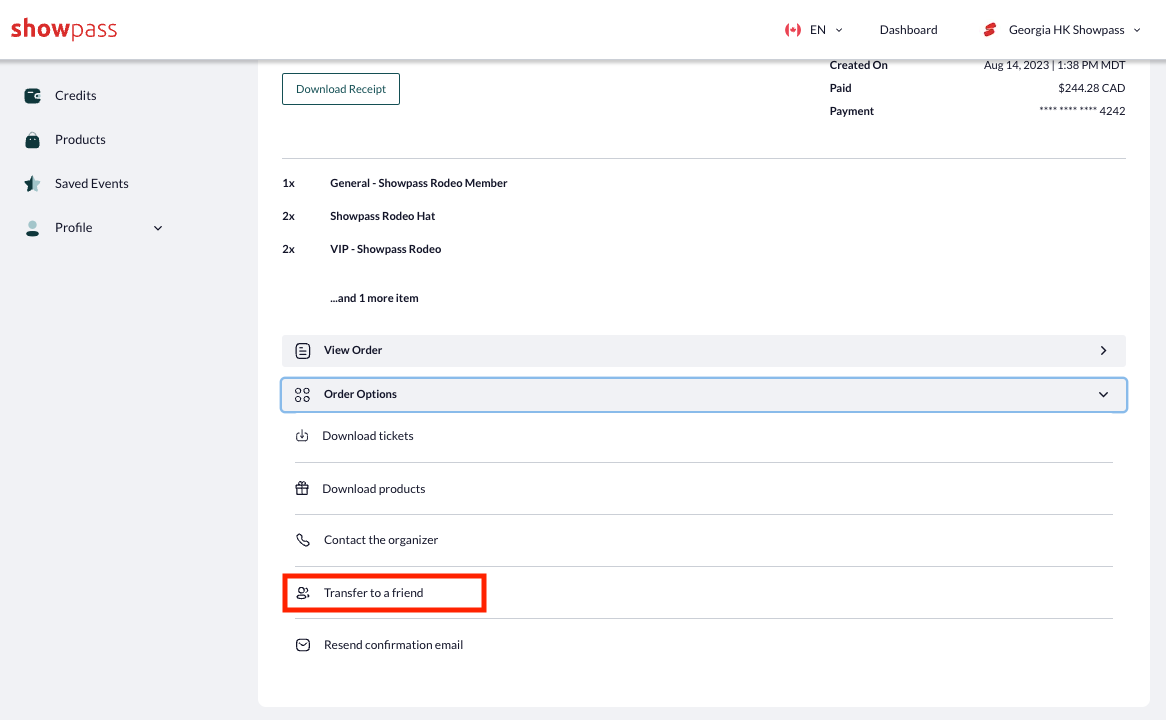Click the Products shopping bag icon
This screenshot has width=1166, height=720.
(32, 140)
